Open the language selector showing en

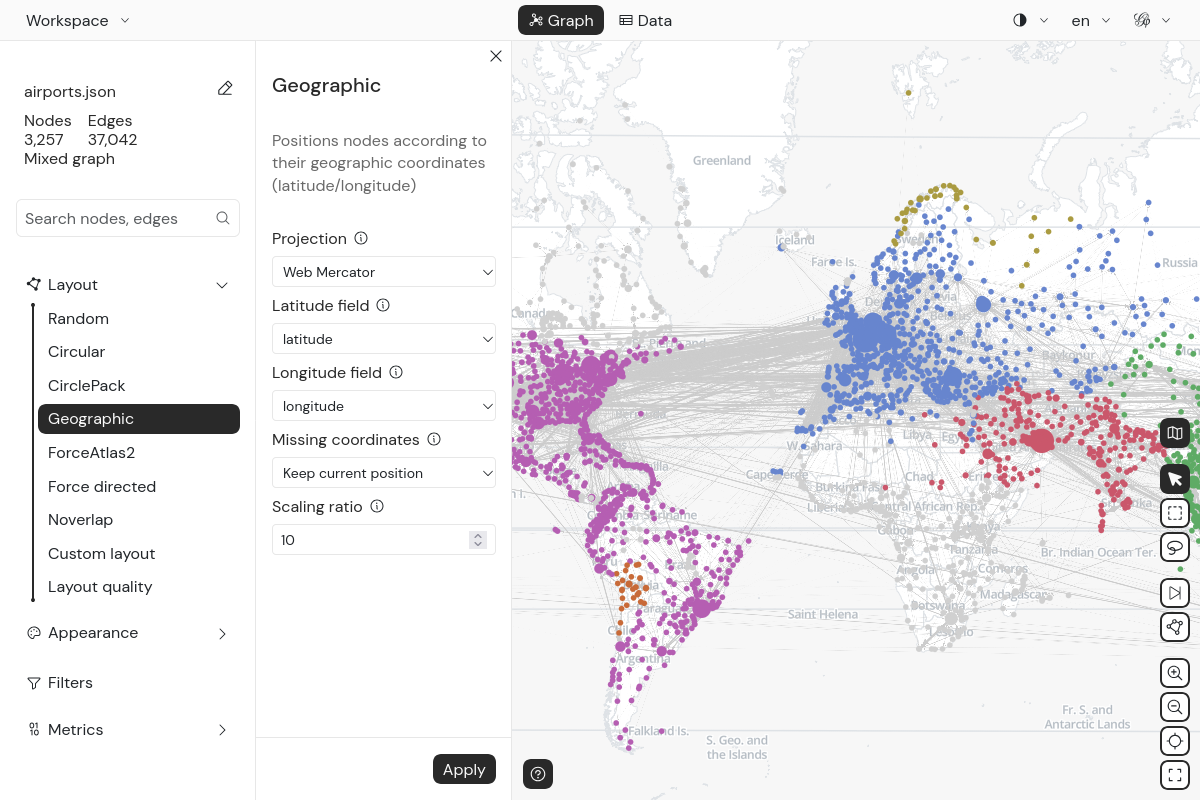pyautogui.click(x=1091, y=20)
